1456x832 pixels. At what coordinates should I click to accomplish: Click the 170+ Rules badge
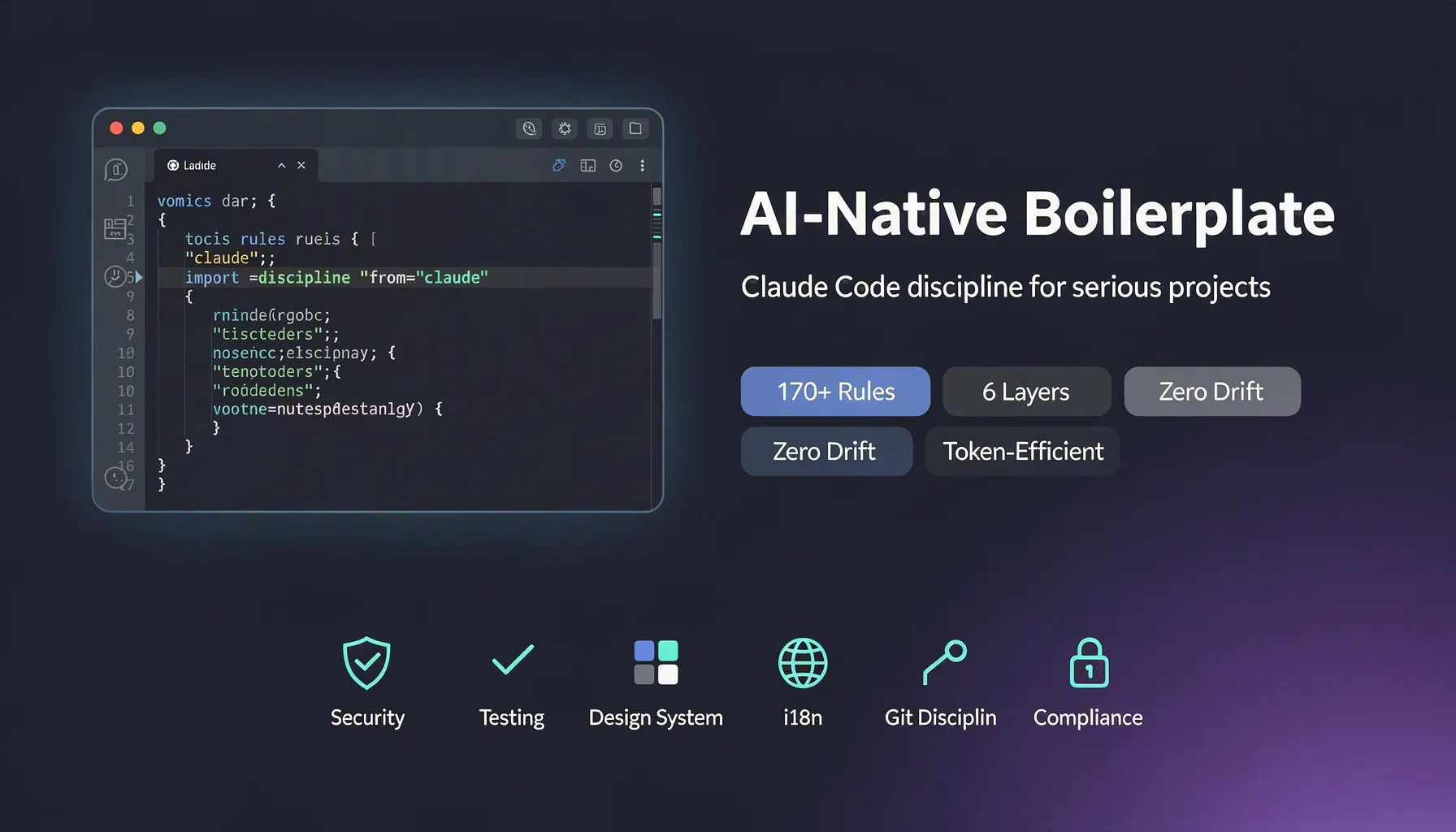[x=835, y=392]
